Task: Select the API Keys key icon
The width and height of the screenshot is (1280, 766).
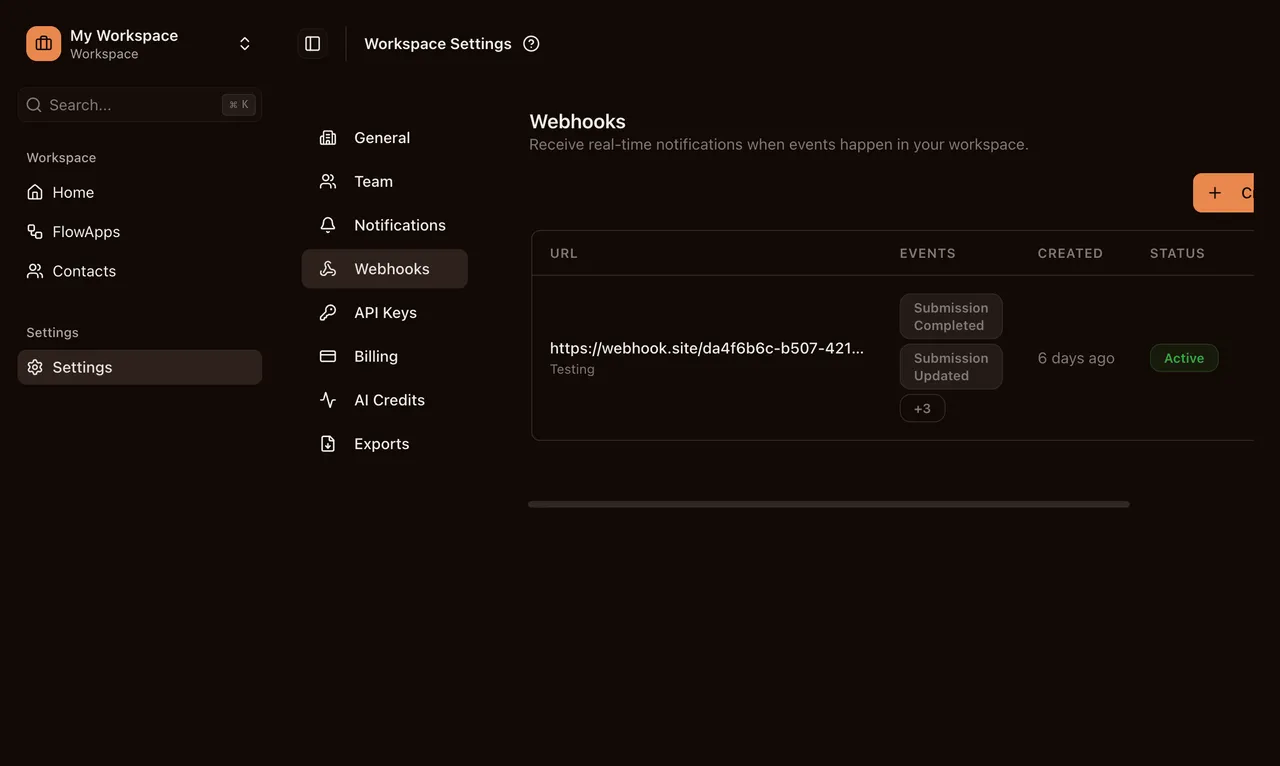Action: coord(328,312)
